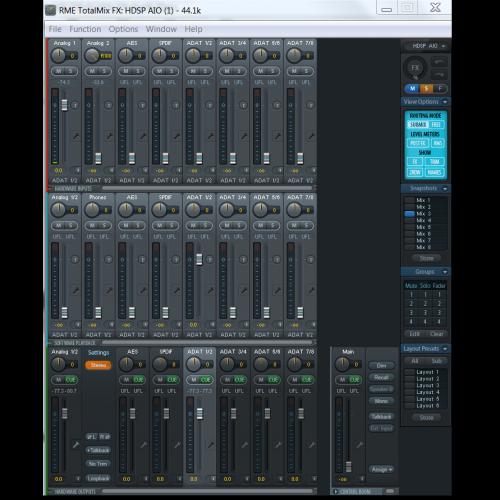
Task: Collapse the View Options panel
Action: (445, 102)
